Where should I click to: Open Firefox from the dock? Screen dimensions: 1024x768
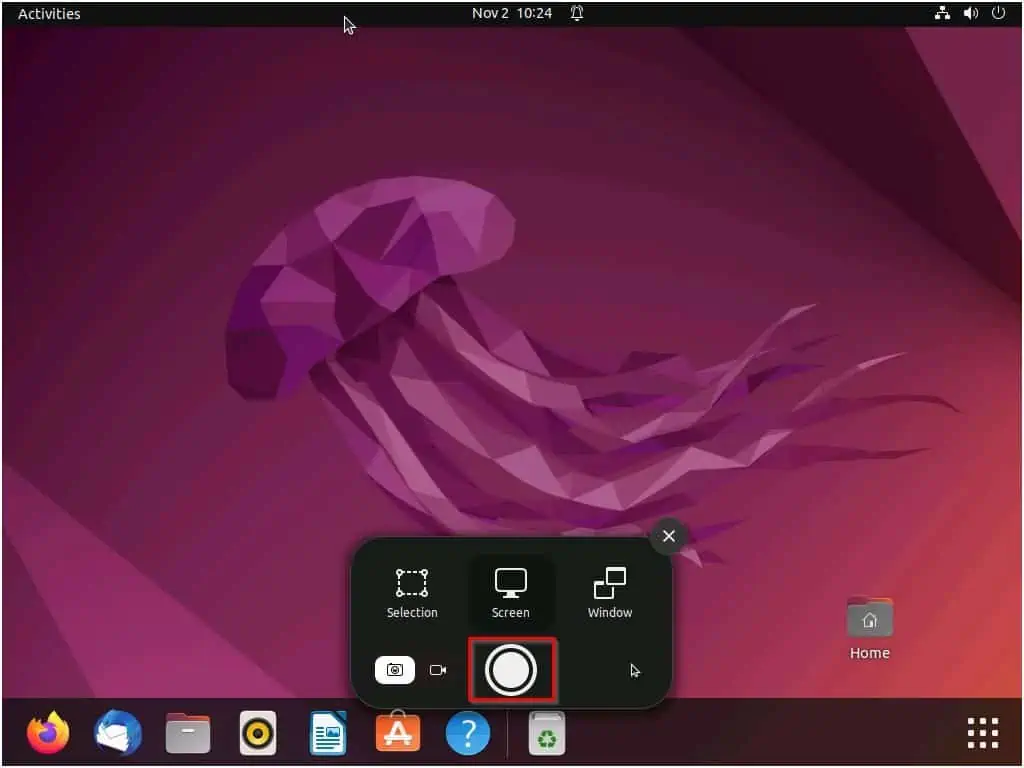pos(47,732)
